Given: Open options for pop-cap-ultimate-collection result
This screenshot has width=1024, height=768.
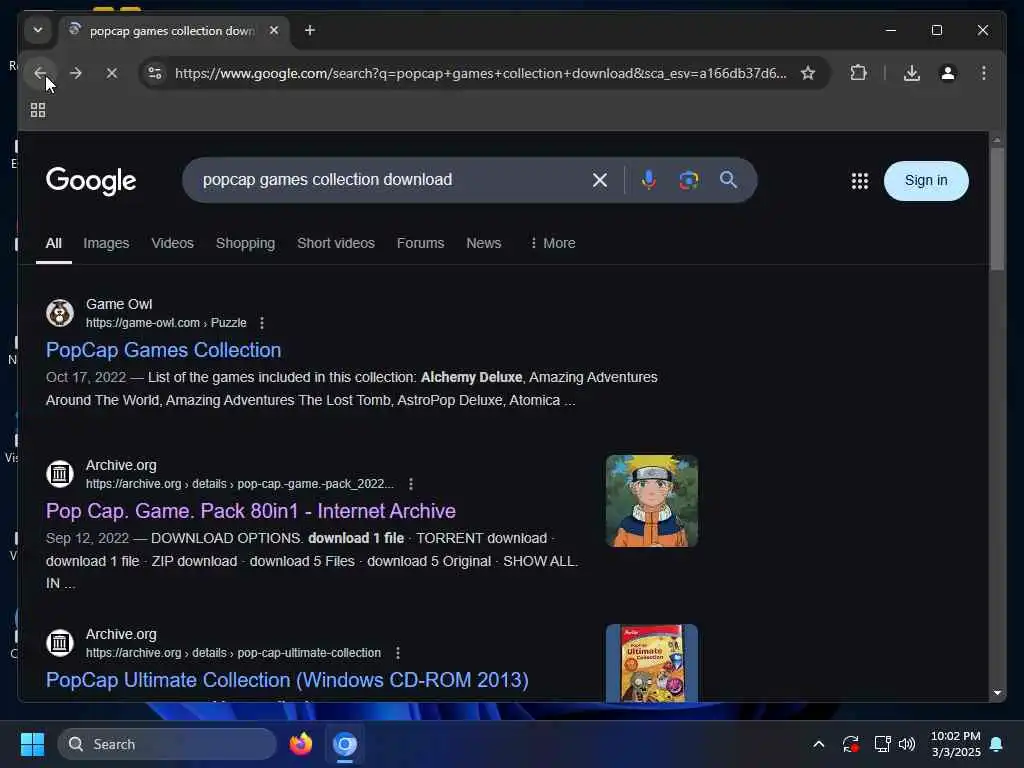Looking at the screenshot, I should (398, 653).
